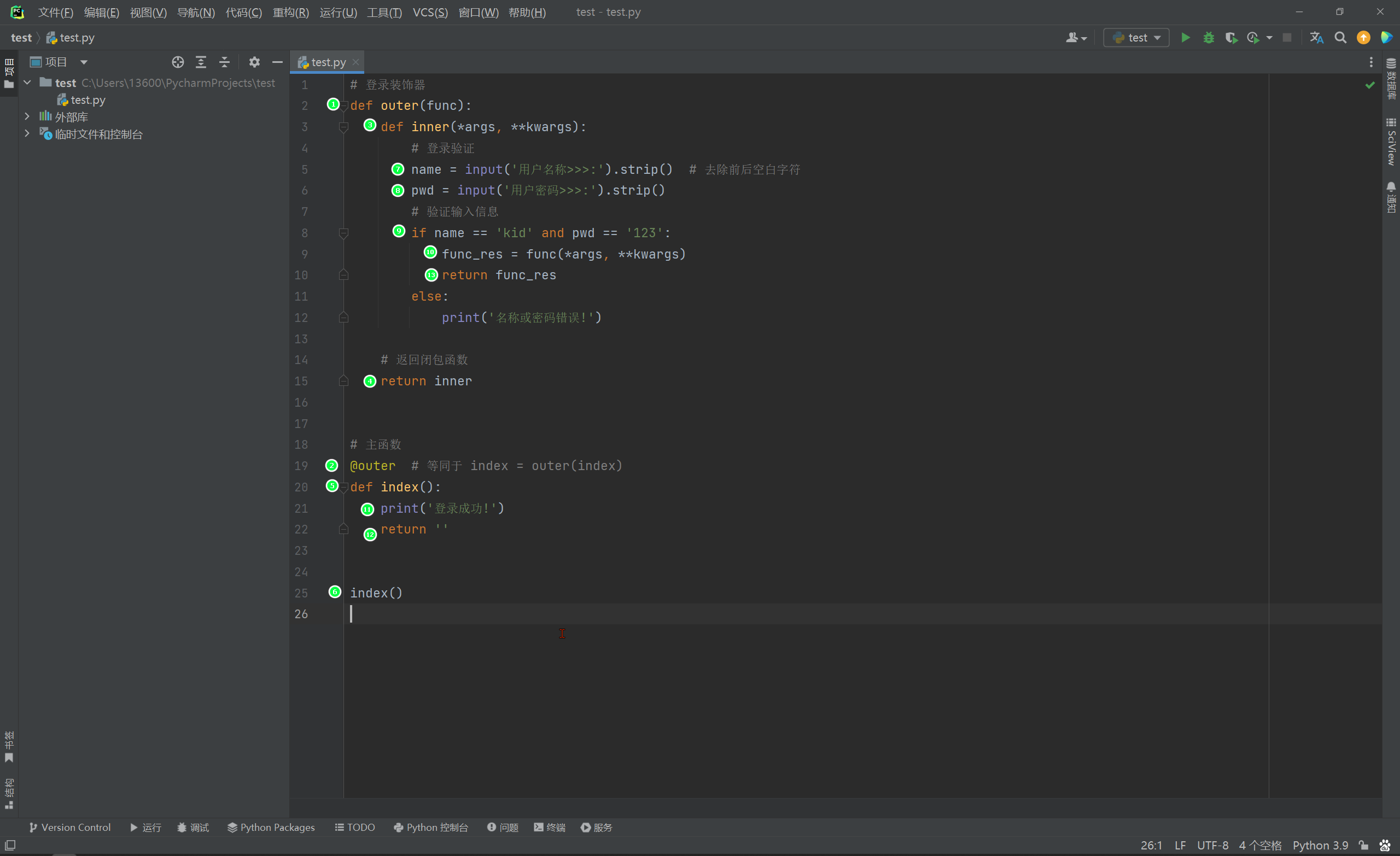
Task: Open profiler options dropdown arrow
Action: click(1269, 38)
